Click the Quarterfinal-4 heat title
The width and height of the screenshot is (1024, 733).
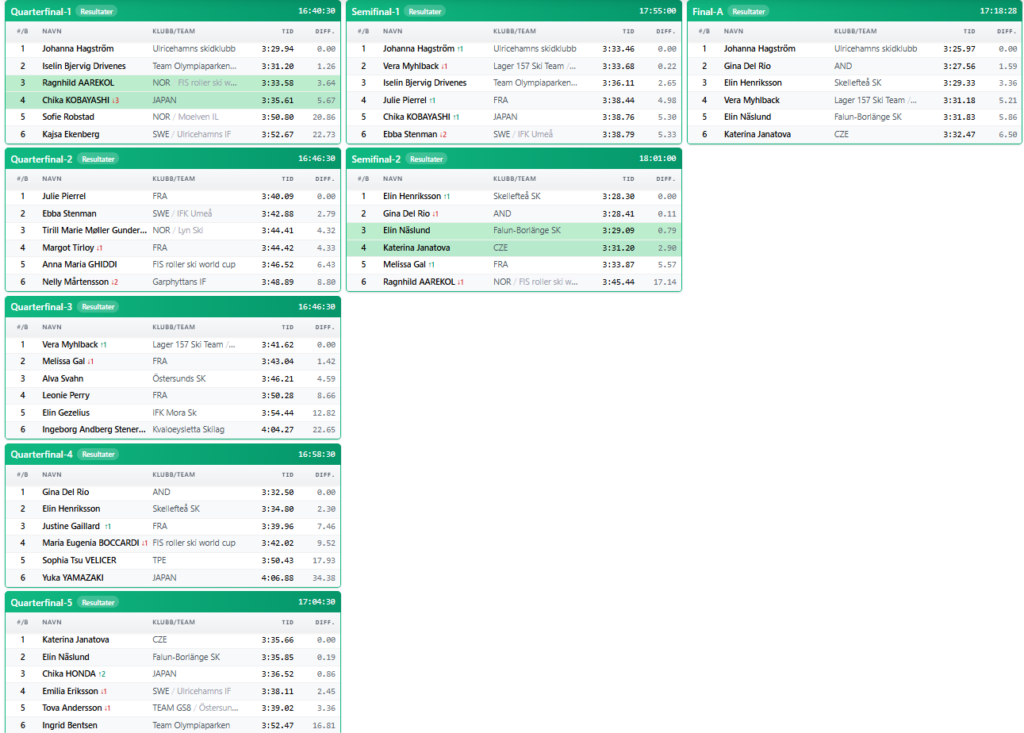[x=42, y=454]
